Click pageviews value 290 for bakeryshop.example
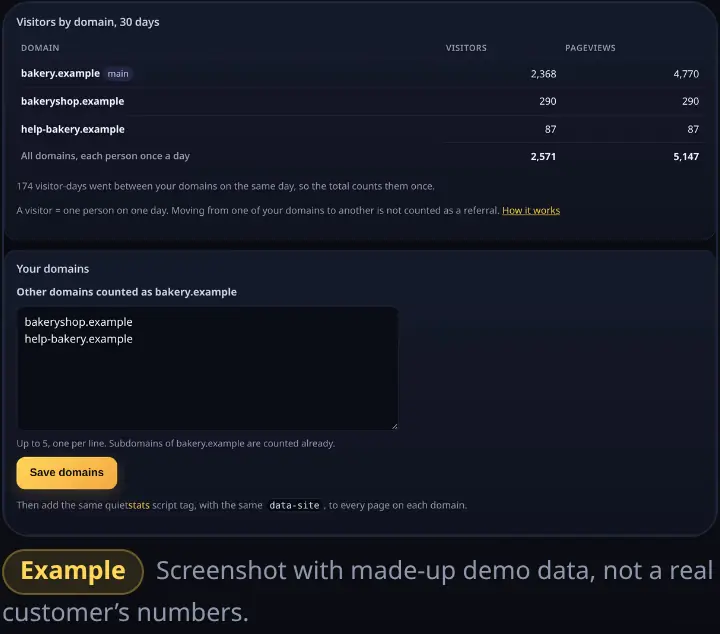Viewport: 720px width, 634px height. [x=690, y=101]
